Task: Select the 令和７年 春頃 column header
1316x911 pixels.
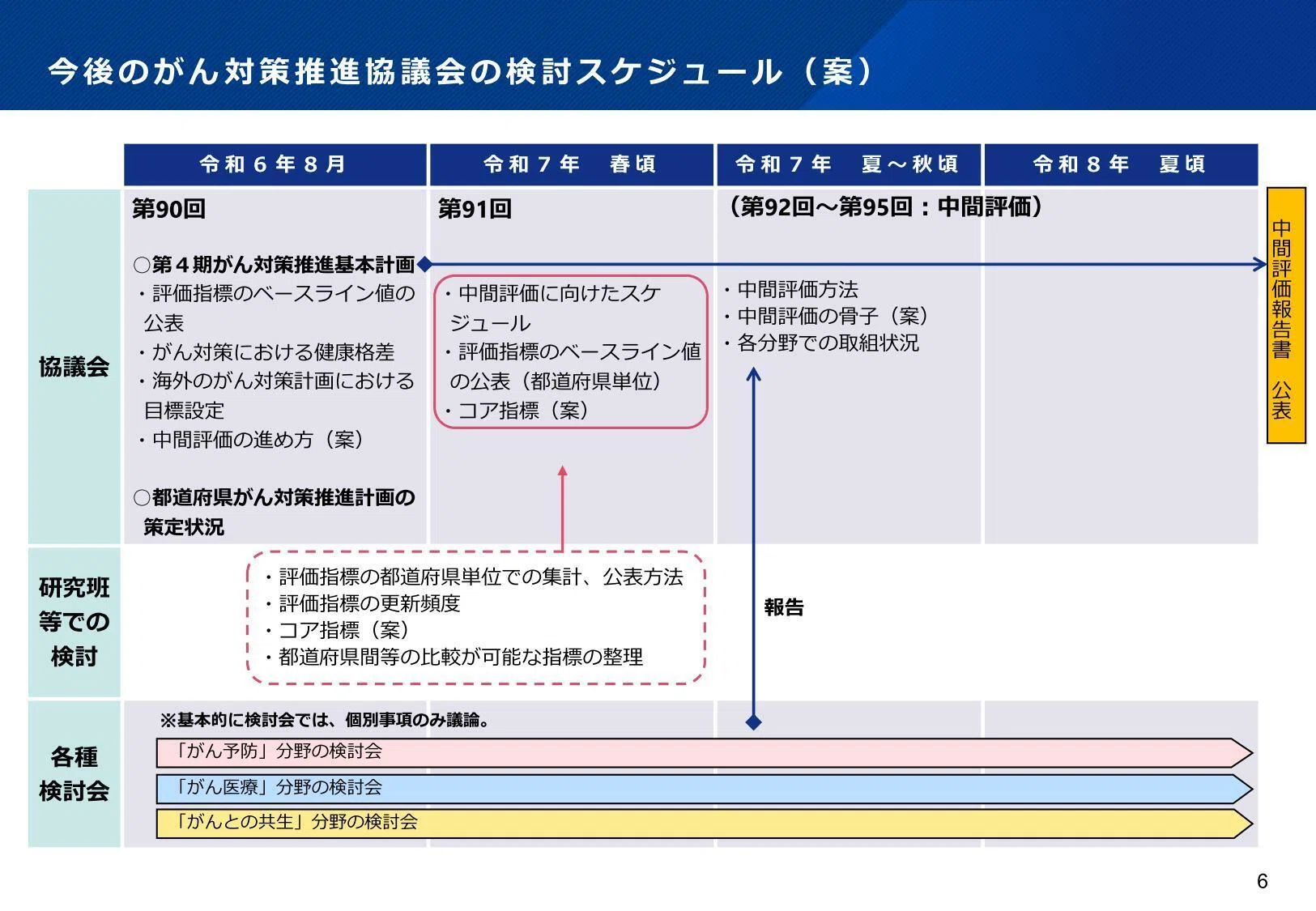Action: pyautogui.click(x=571, y=164)
